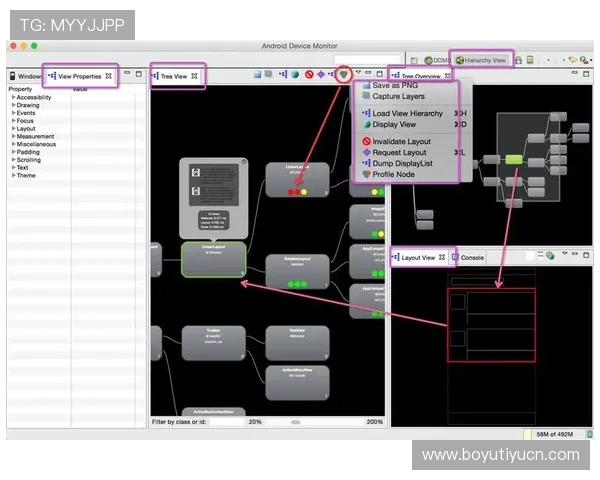
Task: Click the Request Layout purple diamond toolbar icon
Action: [x=321, y=75]
